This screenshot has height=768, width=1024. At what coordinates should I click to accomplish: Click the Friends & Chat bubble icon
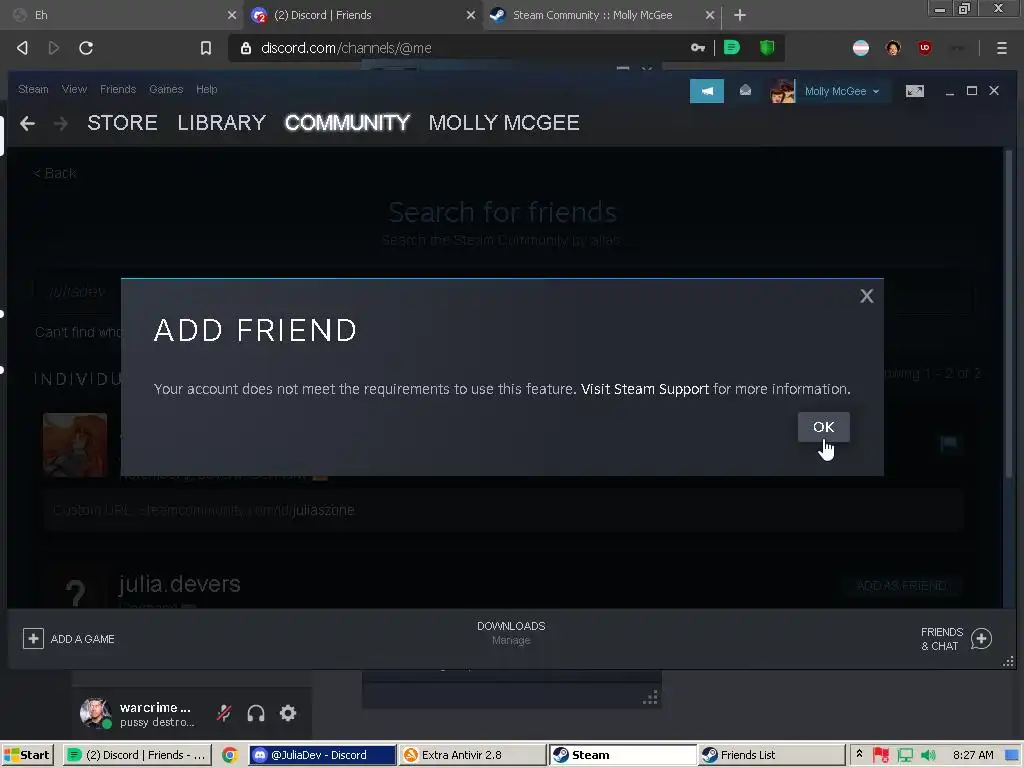point(981,639)
